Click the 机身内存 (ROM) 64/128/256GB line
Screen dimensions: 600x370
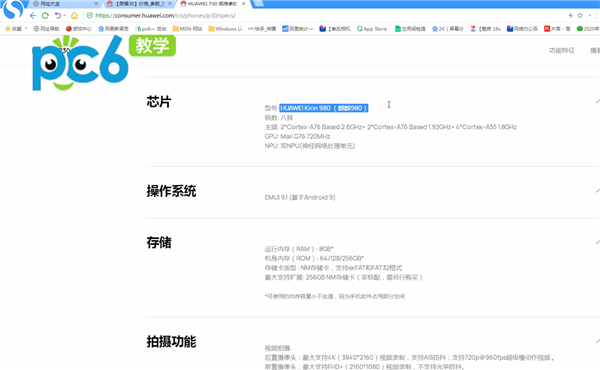point(314,258)
